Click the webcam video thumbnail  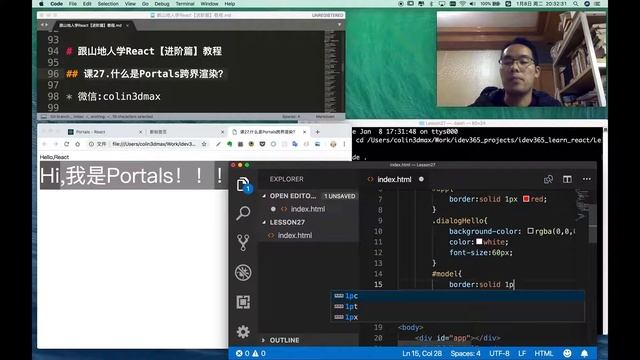[x=521, y=59]
